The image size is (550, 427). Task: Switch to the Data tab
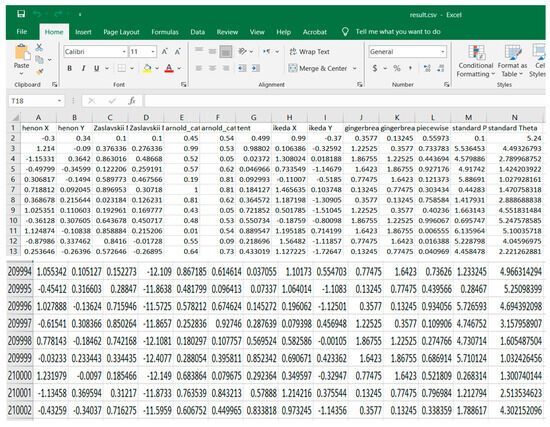click(197, 32)
